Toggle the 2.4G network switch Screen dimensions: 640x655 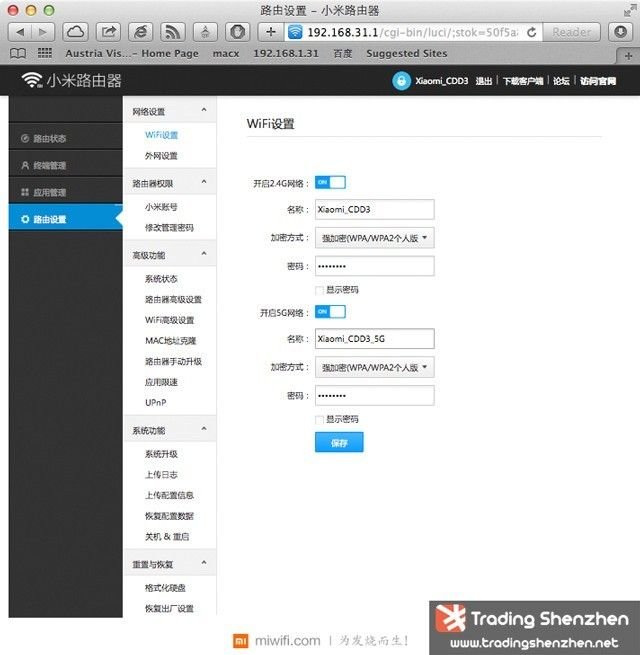coord(330,183)
